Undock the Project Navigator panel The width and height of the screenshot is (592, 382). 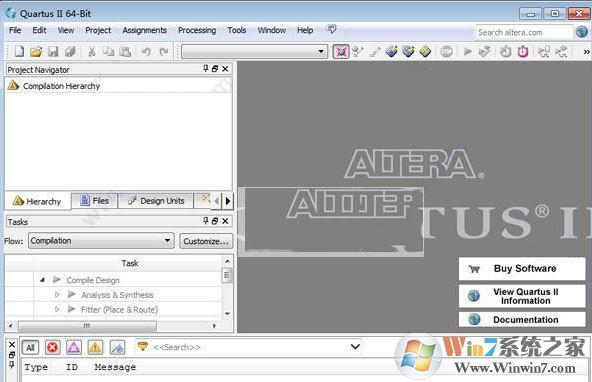(x=215, y=69)
